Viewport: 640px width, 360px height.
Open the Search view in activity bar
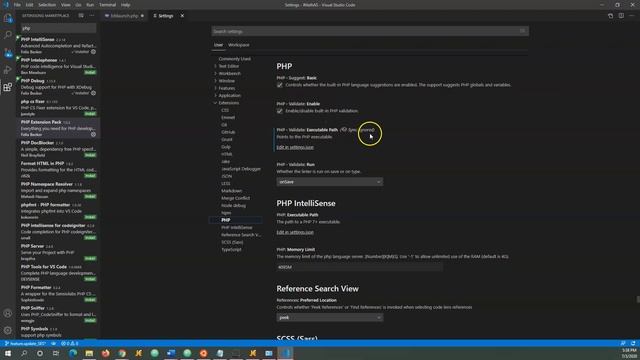point(8,35)
